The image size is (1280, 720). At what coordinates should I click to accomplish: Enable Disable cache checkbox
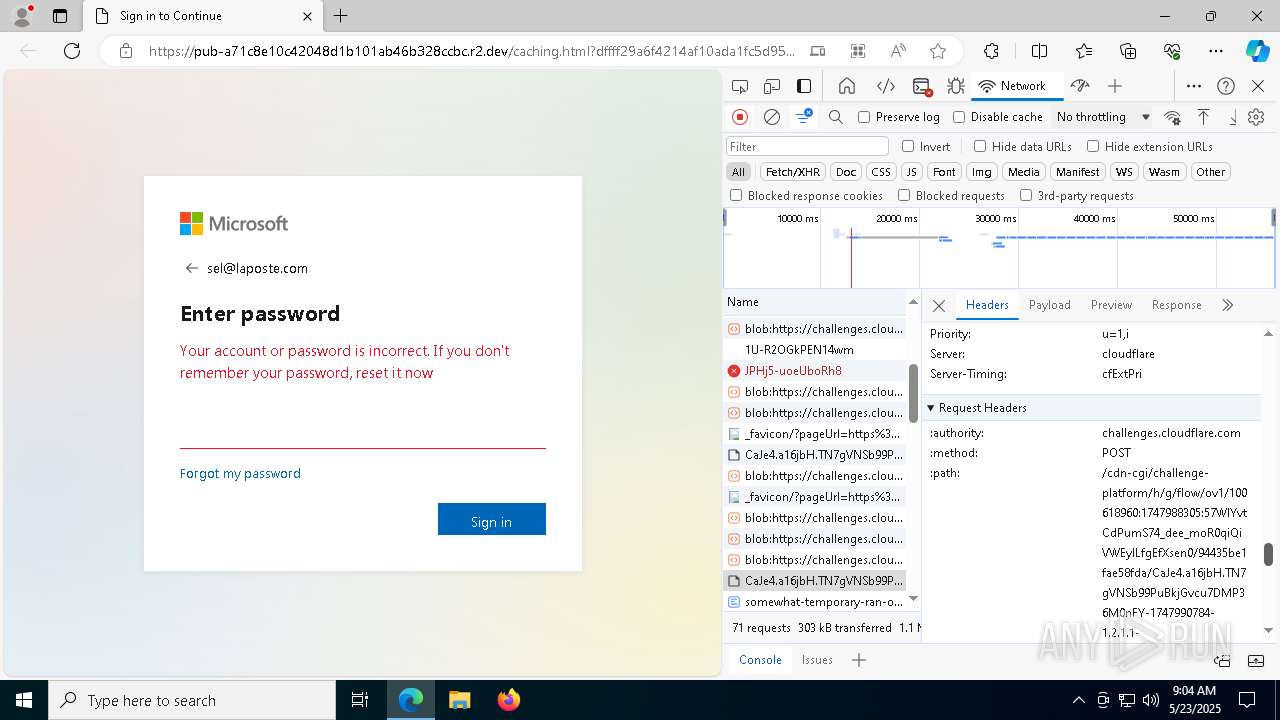959,117
